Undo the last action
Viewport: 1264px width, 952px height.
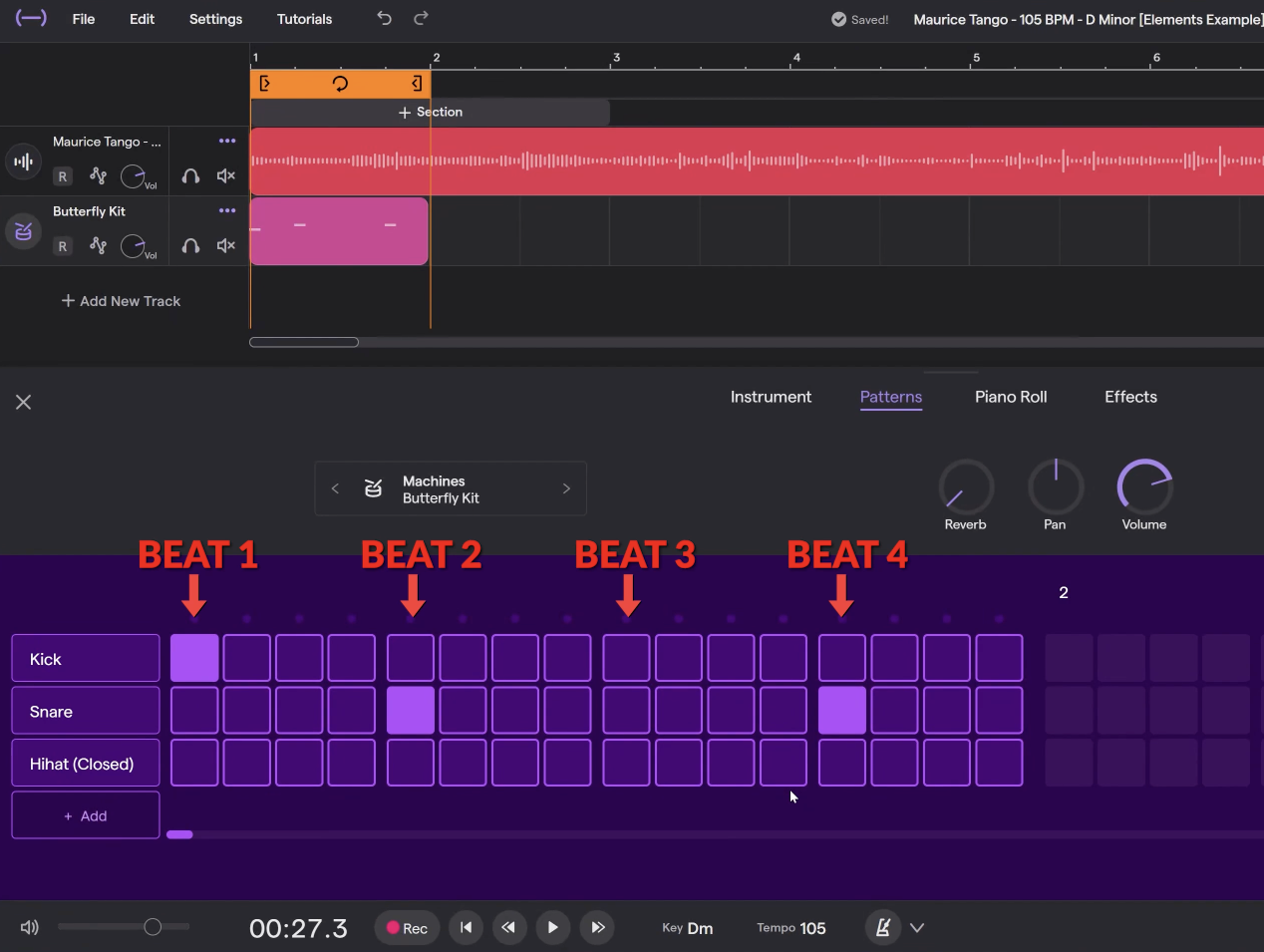pyautogui.click(x=384, y=18)
